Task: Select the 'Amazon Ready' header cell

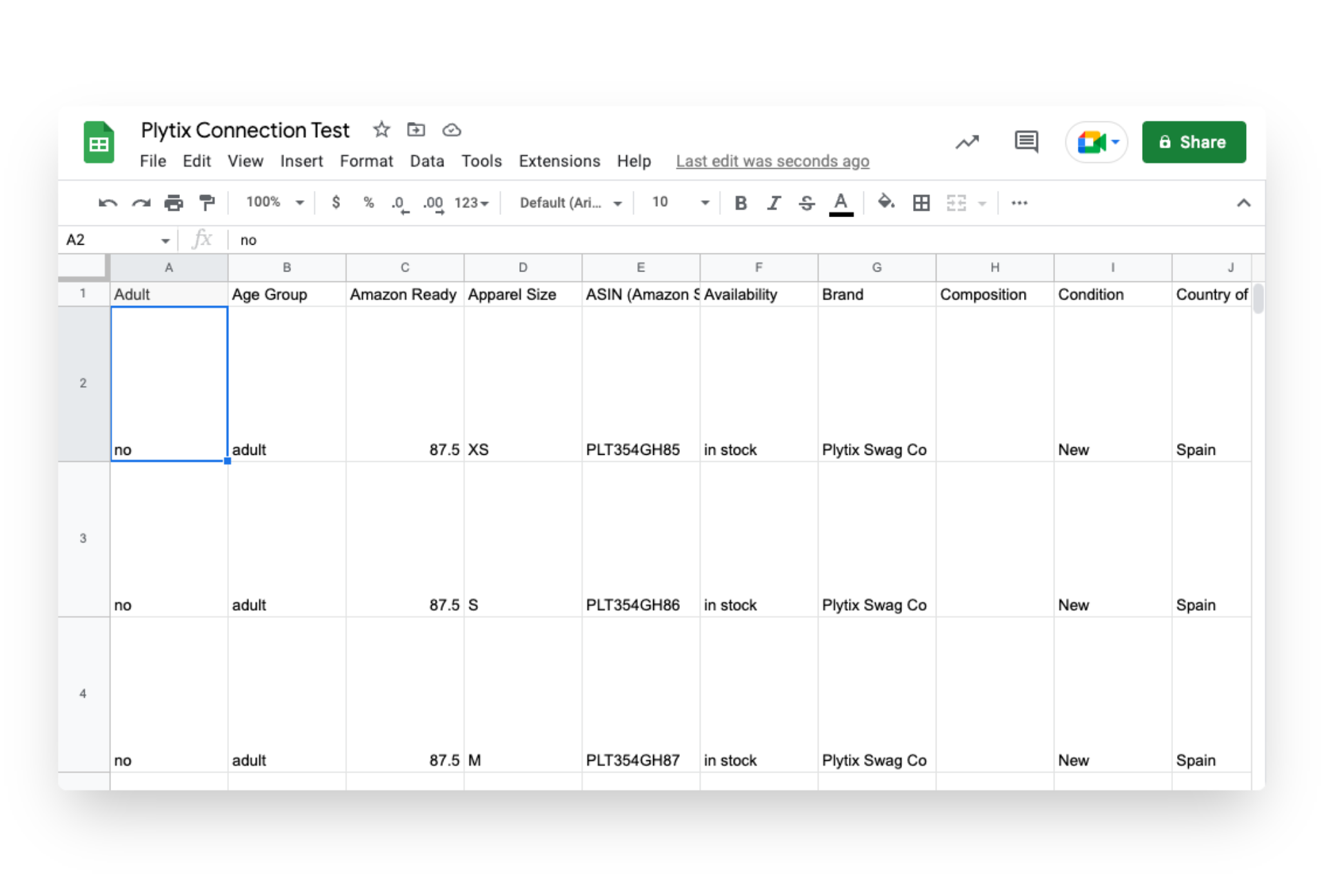Action: 405,294
